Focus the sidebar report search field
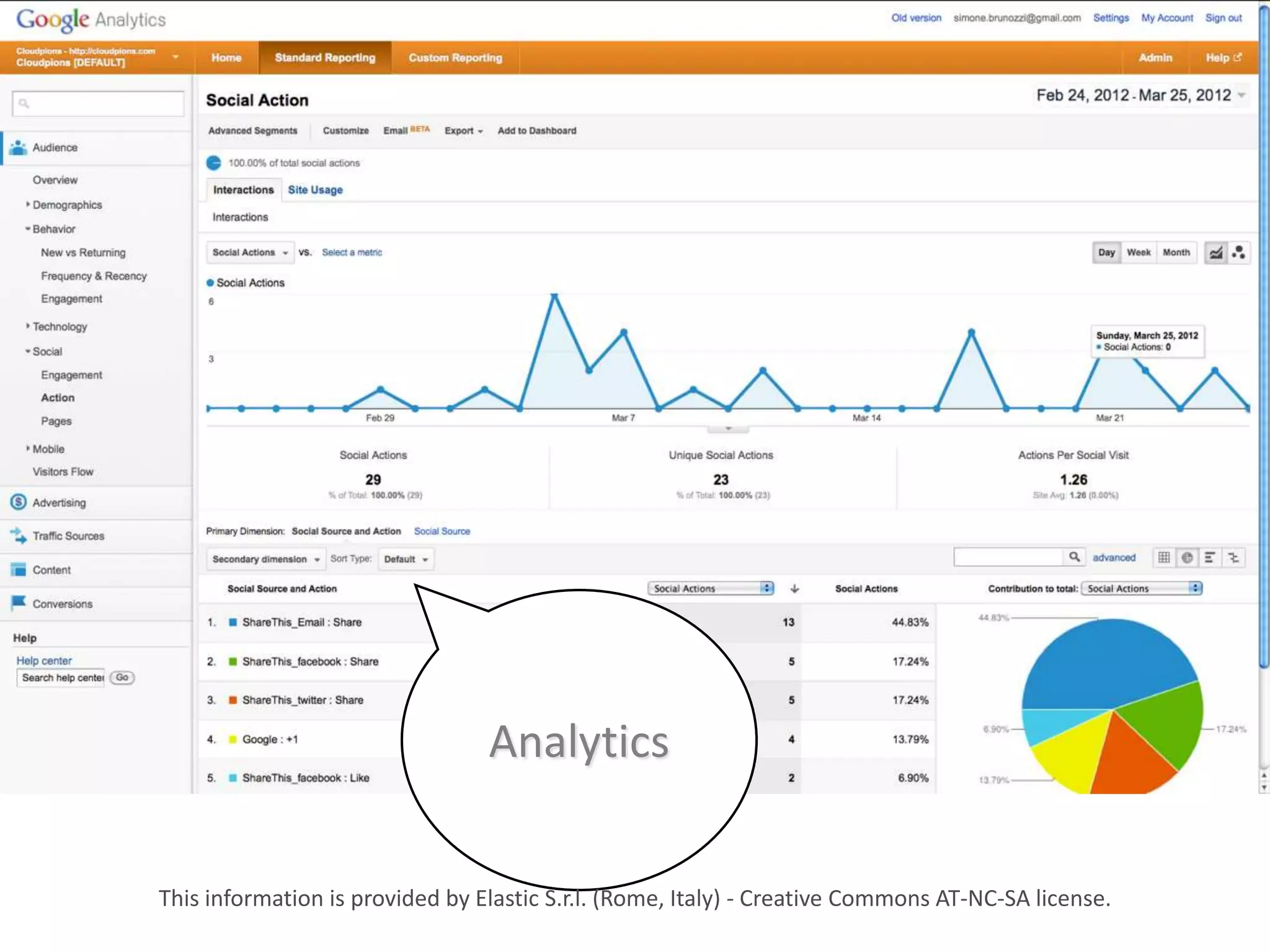 (98, 104)
